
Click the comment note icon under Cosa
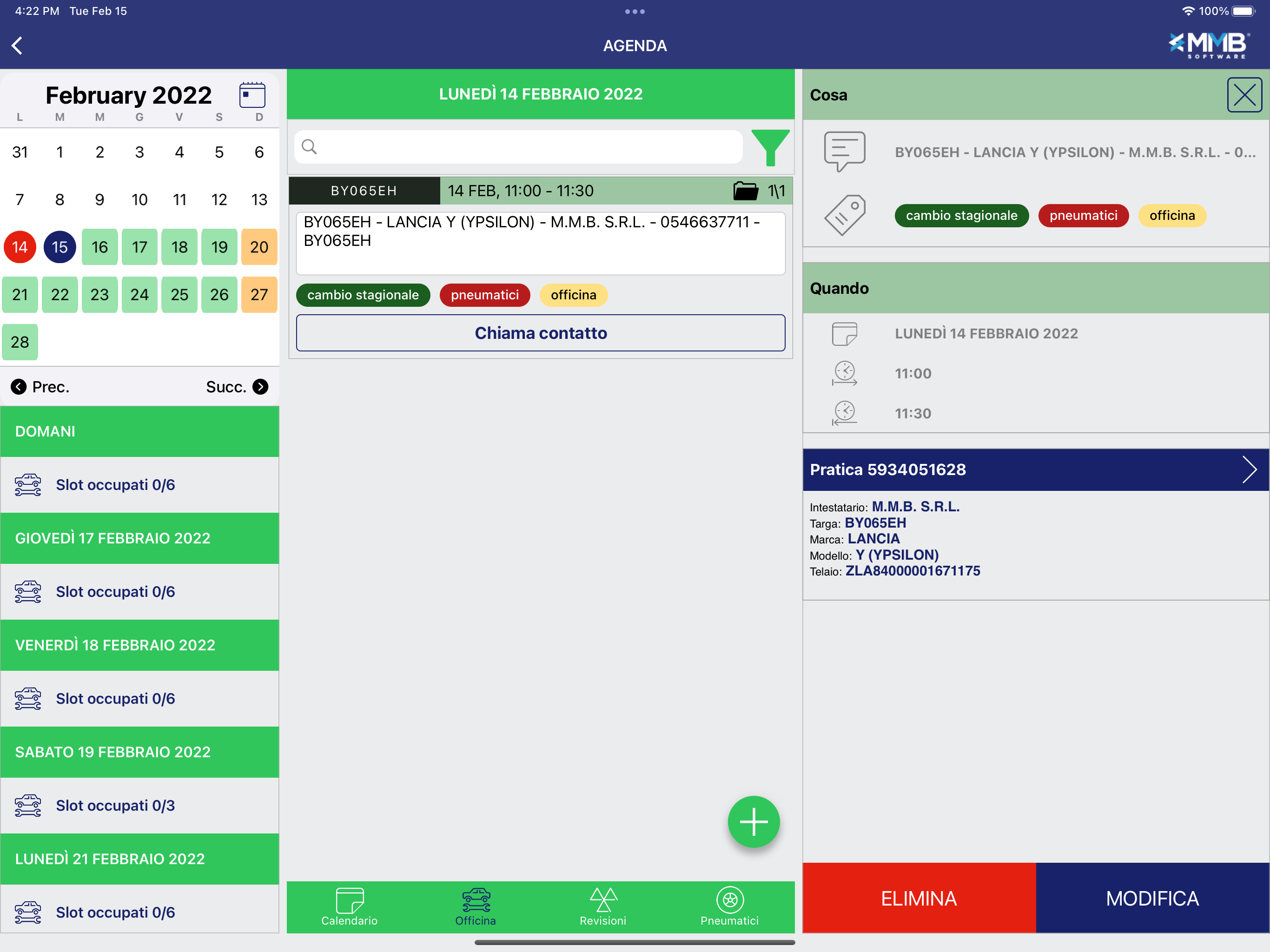pyautogui.click(x=845, y=152)
